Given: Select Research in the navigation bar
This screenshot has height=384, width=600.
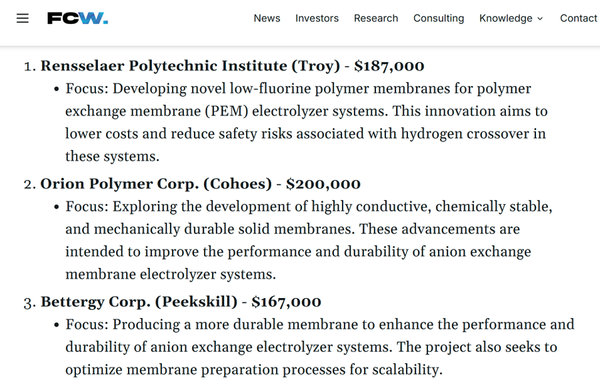Looking at the screenshot, I should [376, 18].
